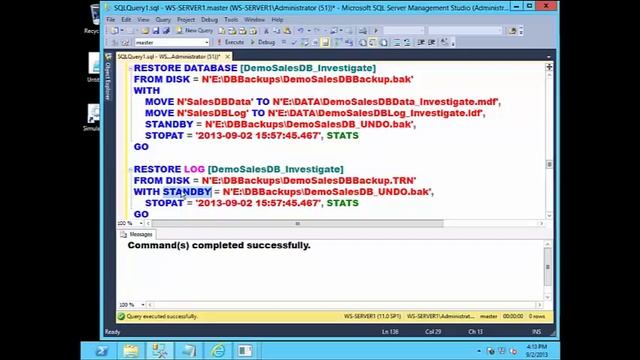Open the File menu
The image size is (640, 360).
pos(111,20)
